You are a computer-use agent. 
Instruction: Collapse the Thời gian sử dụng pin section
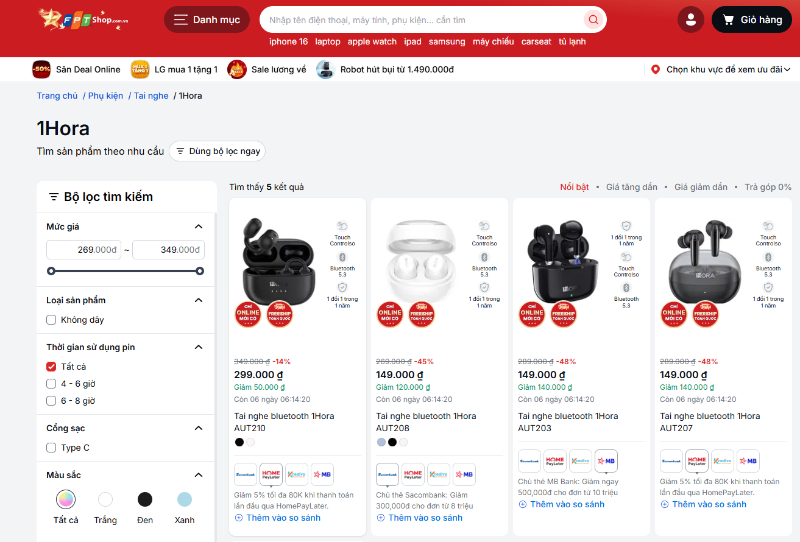pyautogui.click(x=198, y=347)
